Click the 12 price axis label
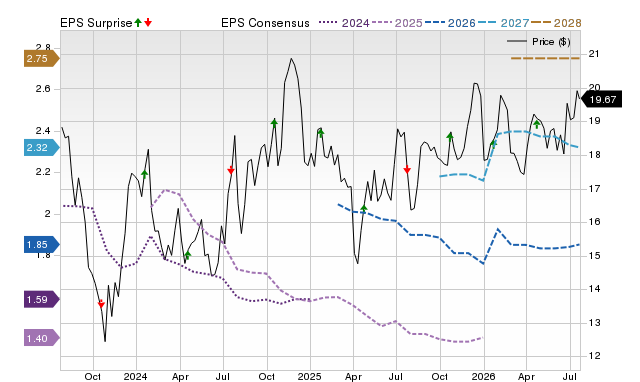 pos(594,355)
